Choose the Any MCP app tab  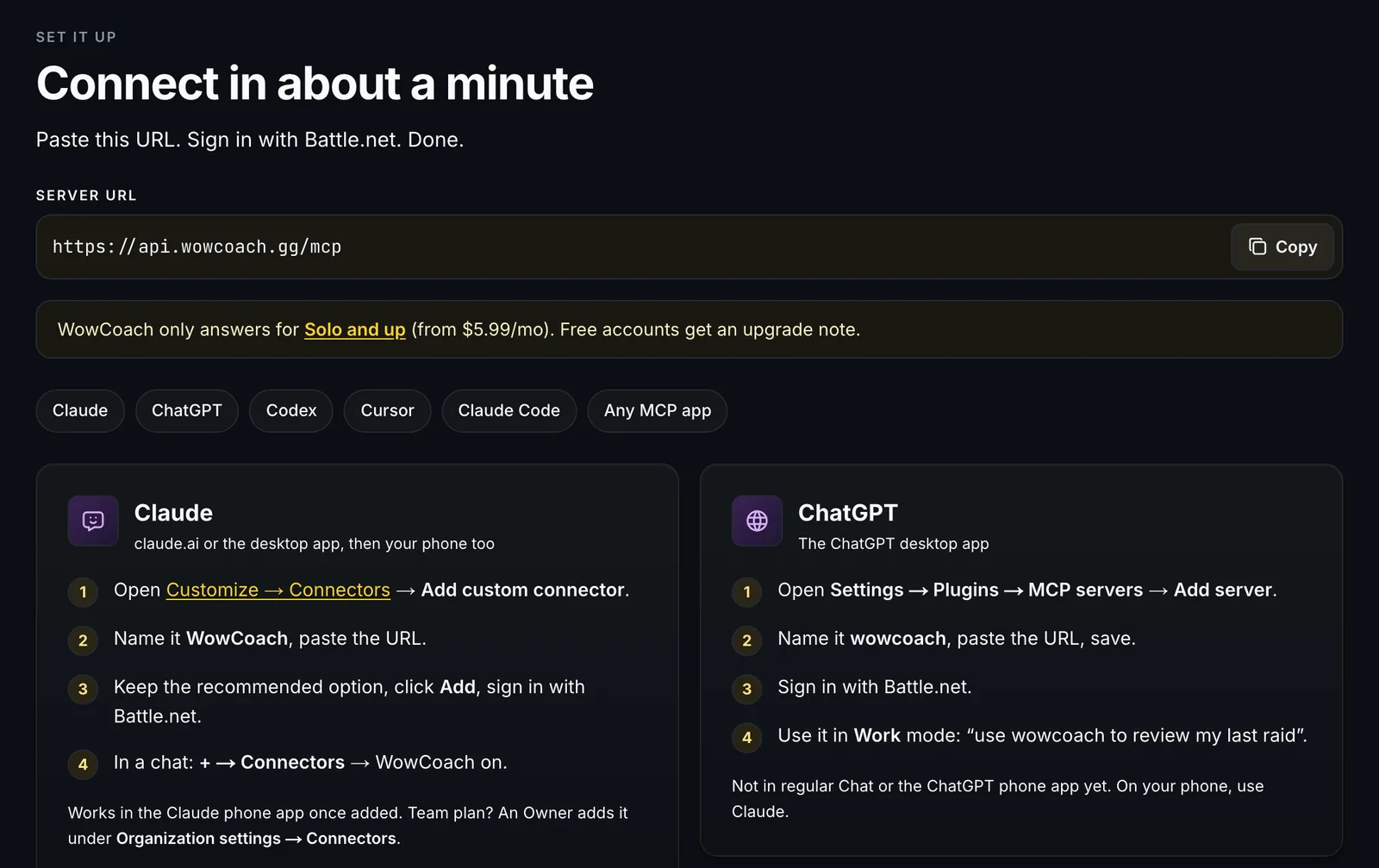pyautogui.click(x=658, y=410)
